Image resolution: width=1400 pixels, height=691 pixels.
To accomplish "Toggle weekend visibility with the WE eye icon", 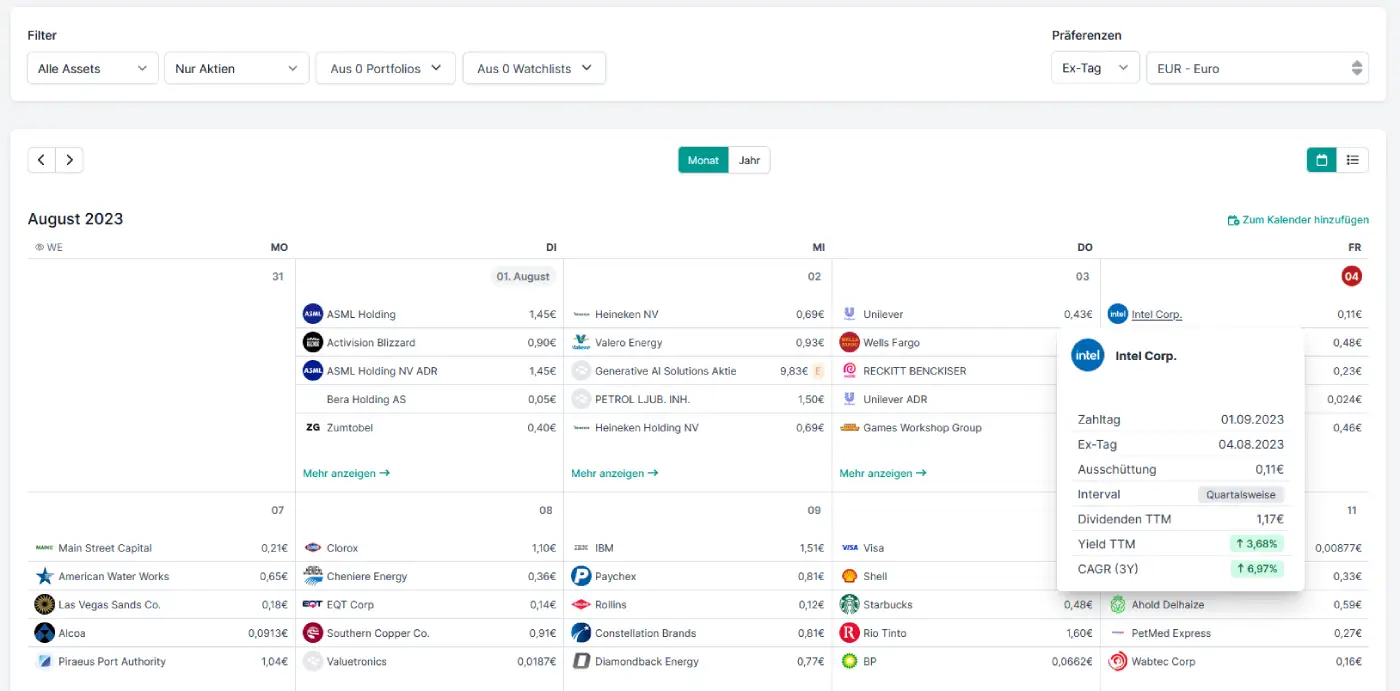I will click(x=38, y=246).
